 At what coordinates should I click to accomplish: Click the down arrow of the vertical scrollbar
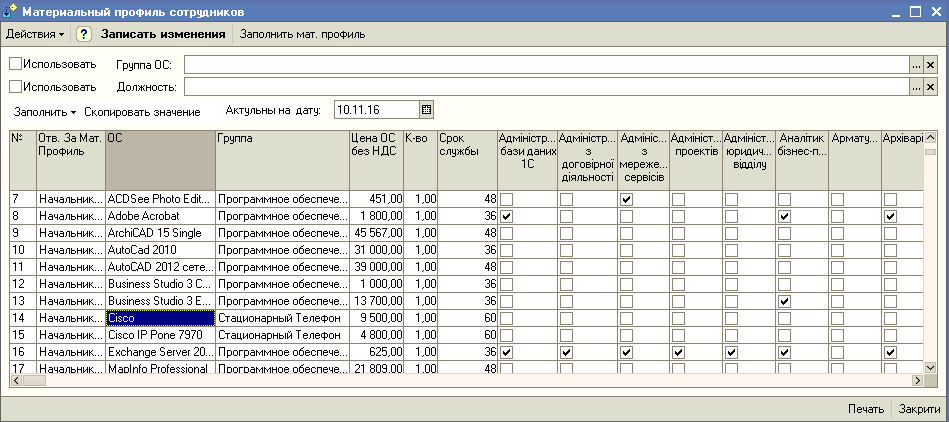pyautogui.click(x=931, y=367)
